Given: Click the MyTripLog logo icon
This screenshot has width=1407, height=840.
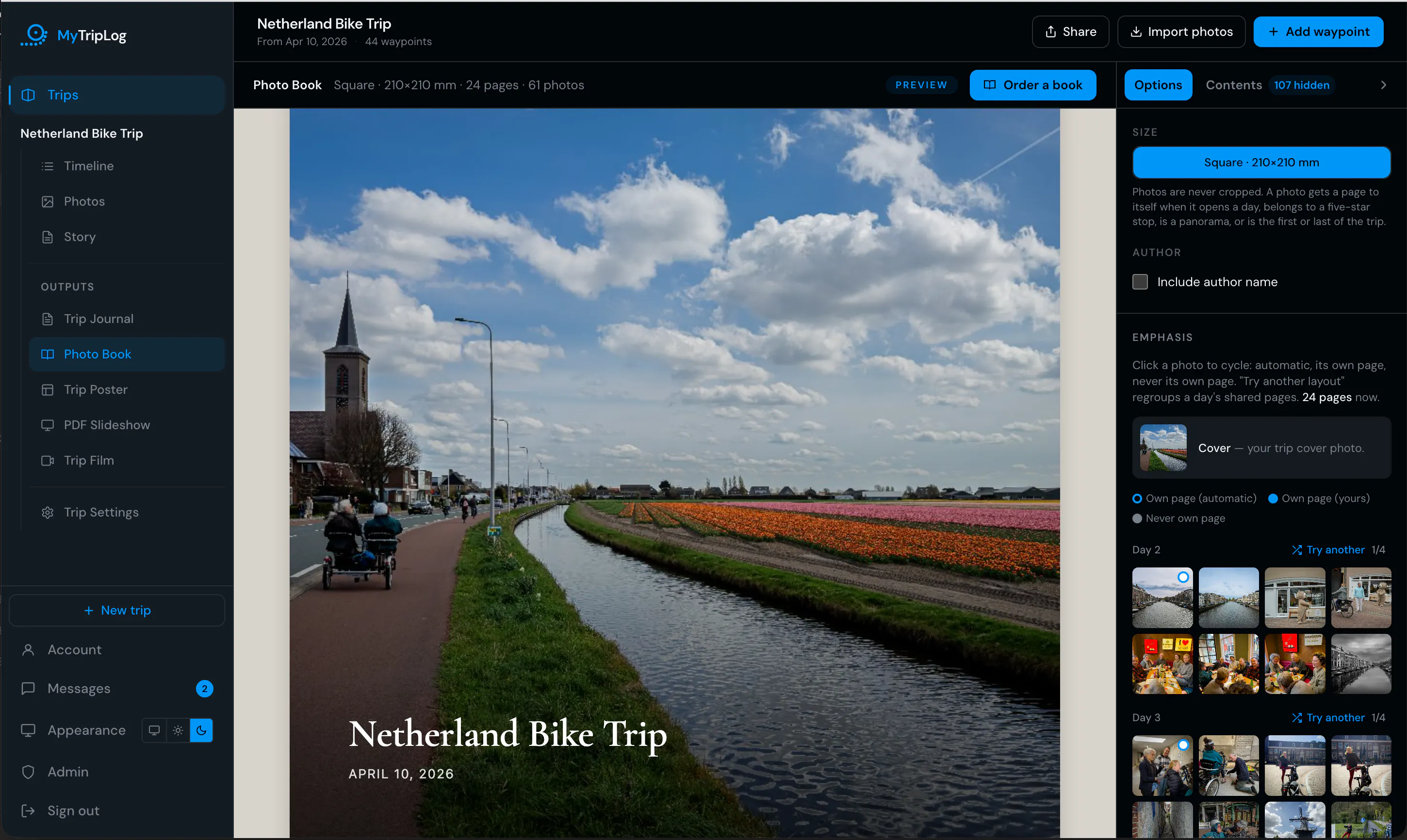Looking at the screenshot, I should [34, 35].
